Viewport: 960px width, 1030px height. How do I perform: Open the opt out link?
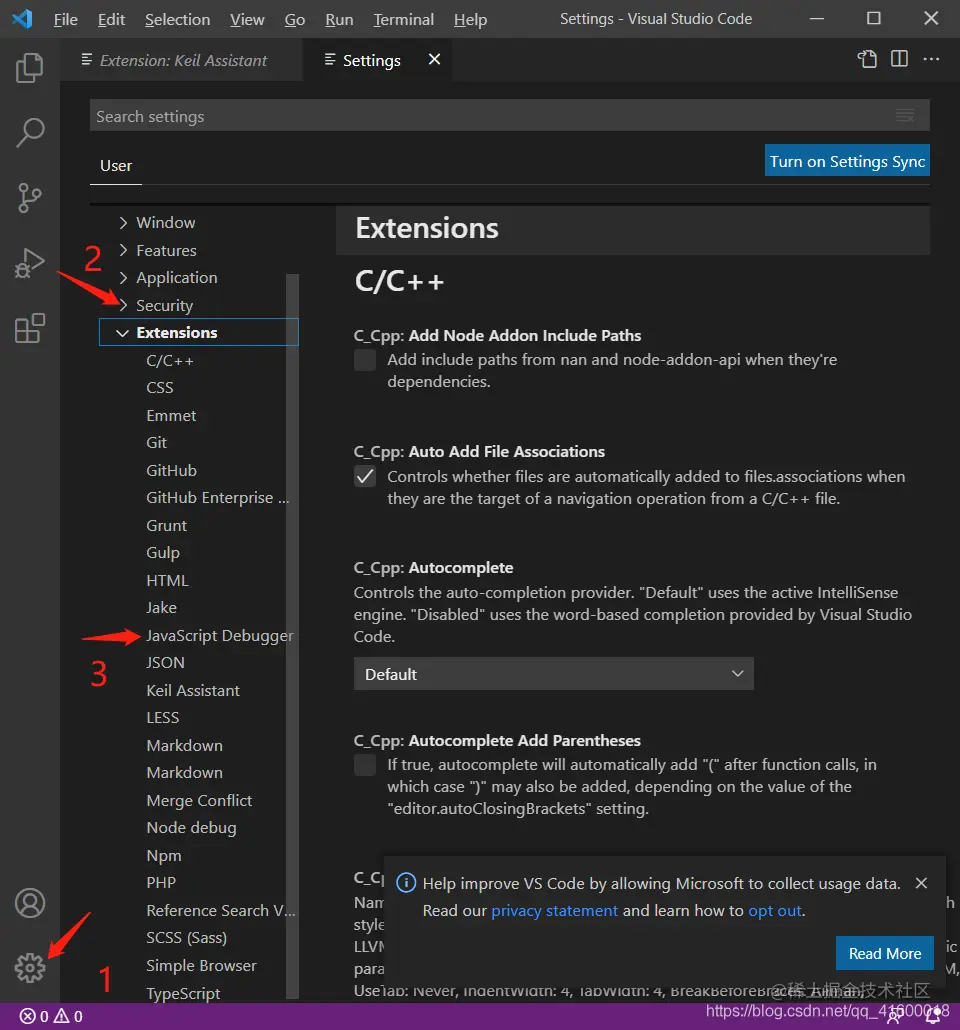[x=775, y=910]
